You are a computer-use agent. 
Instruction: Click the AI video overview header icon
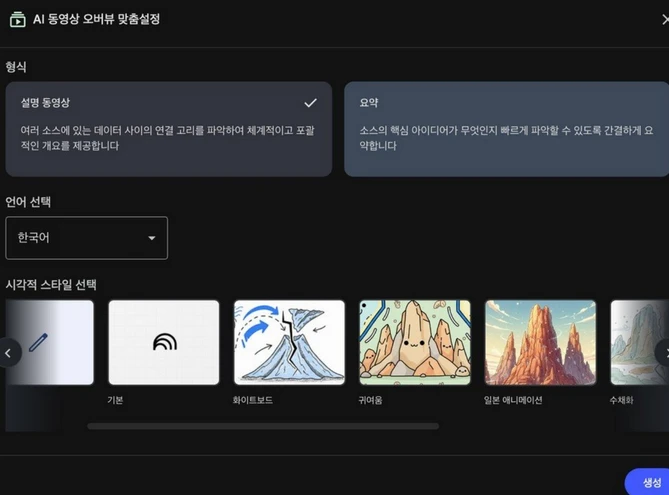pyautogui.click(x=17, y=19)
